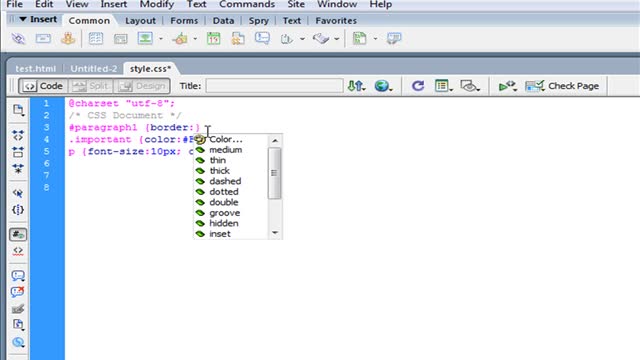Open the Visual Aids menu
The image size is (640, 360).
tap(470, 86)
